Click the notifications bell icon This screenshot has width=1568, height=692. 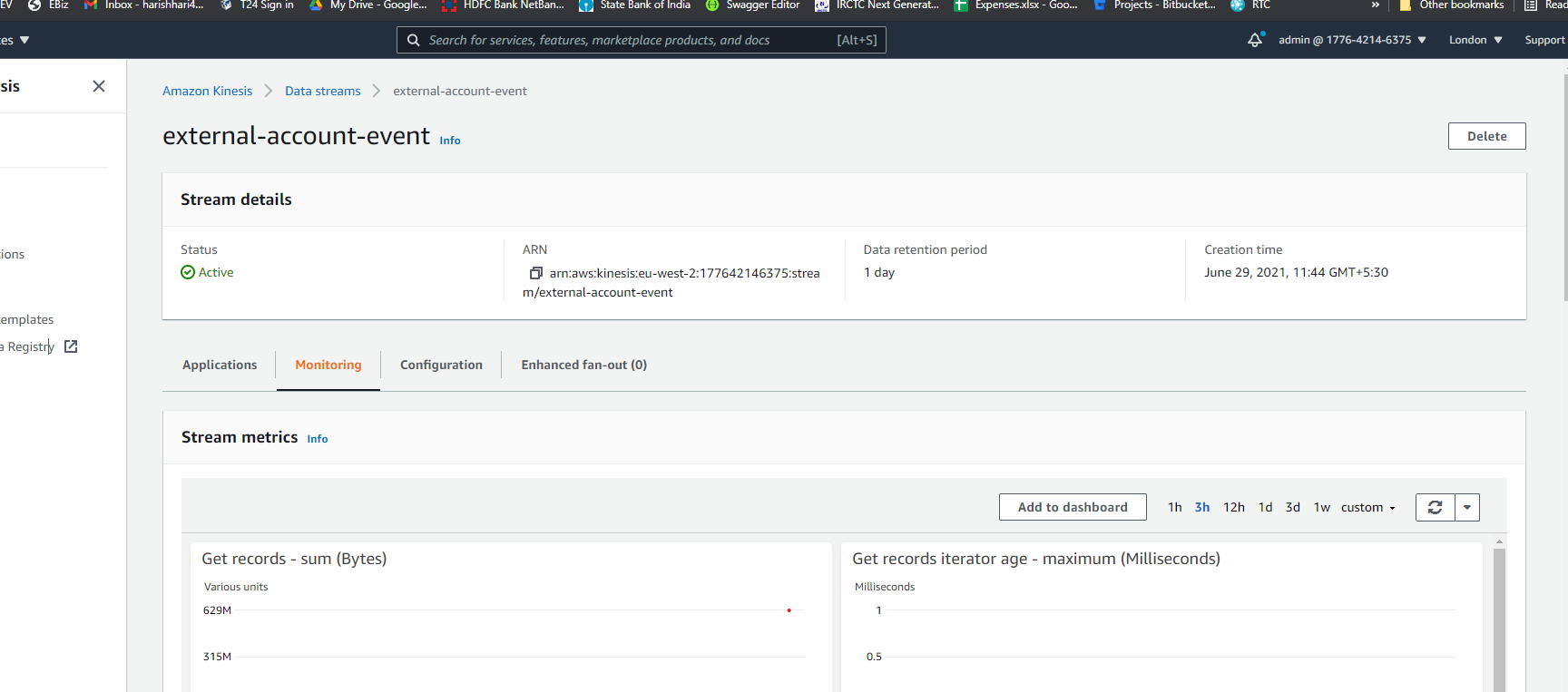tap(1255, 40)
